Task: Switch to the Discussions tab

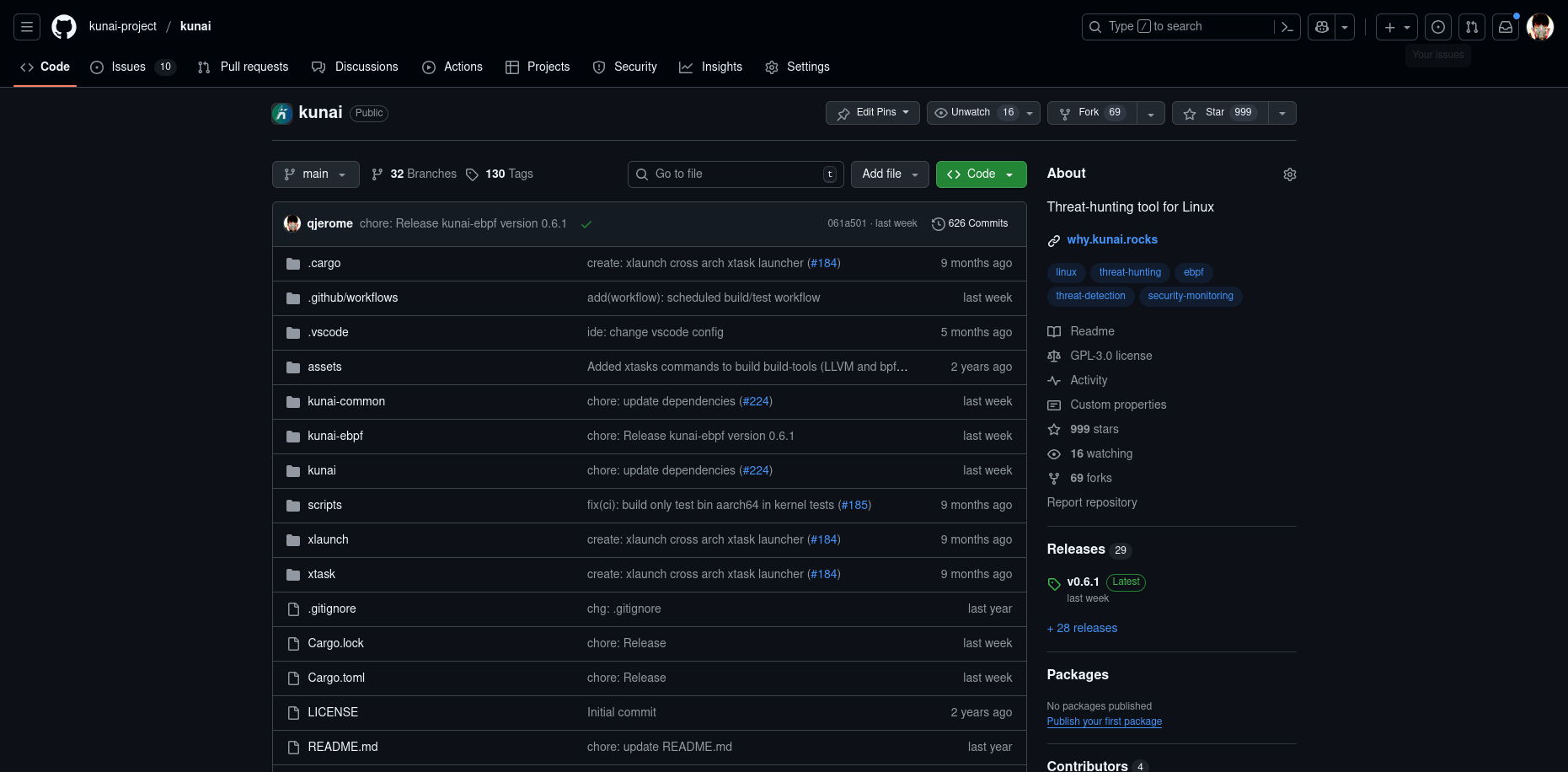Action: click(x=355, y=67)
